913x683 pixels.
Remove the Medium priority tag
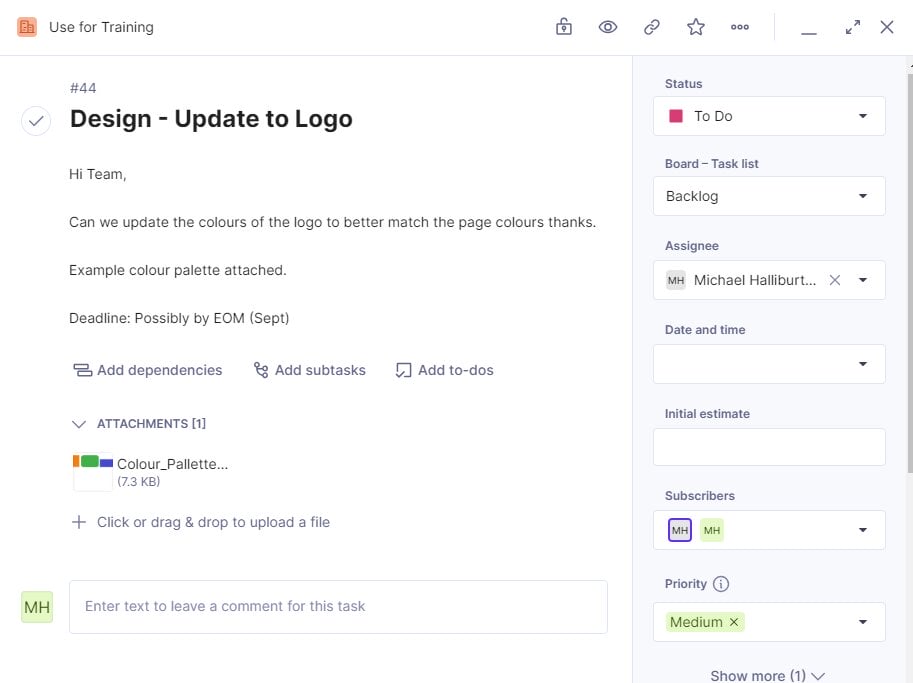734,622
